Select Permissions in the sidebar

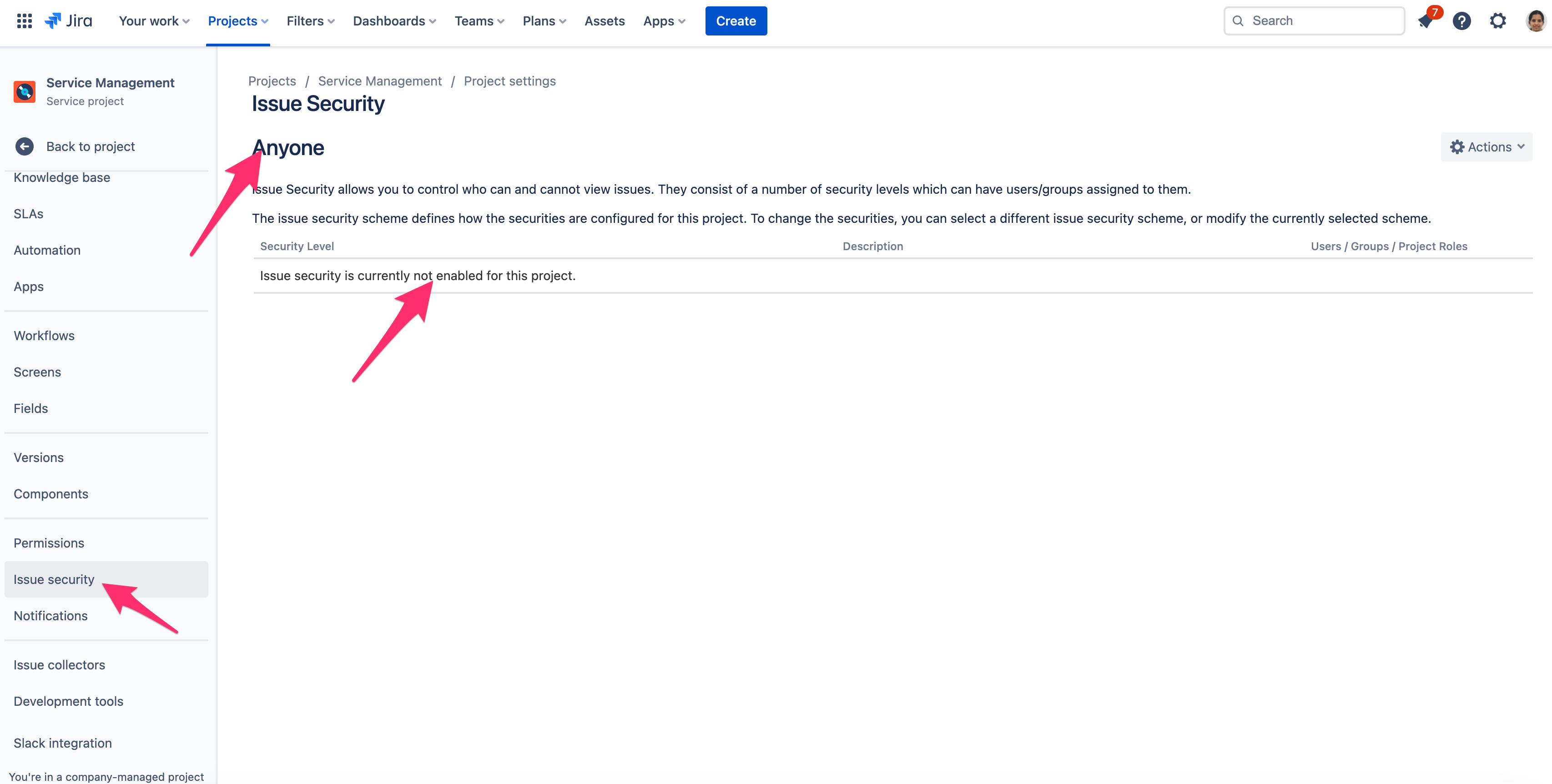[49, 543]
